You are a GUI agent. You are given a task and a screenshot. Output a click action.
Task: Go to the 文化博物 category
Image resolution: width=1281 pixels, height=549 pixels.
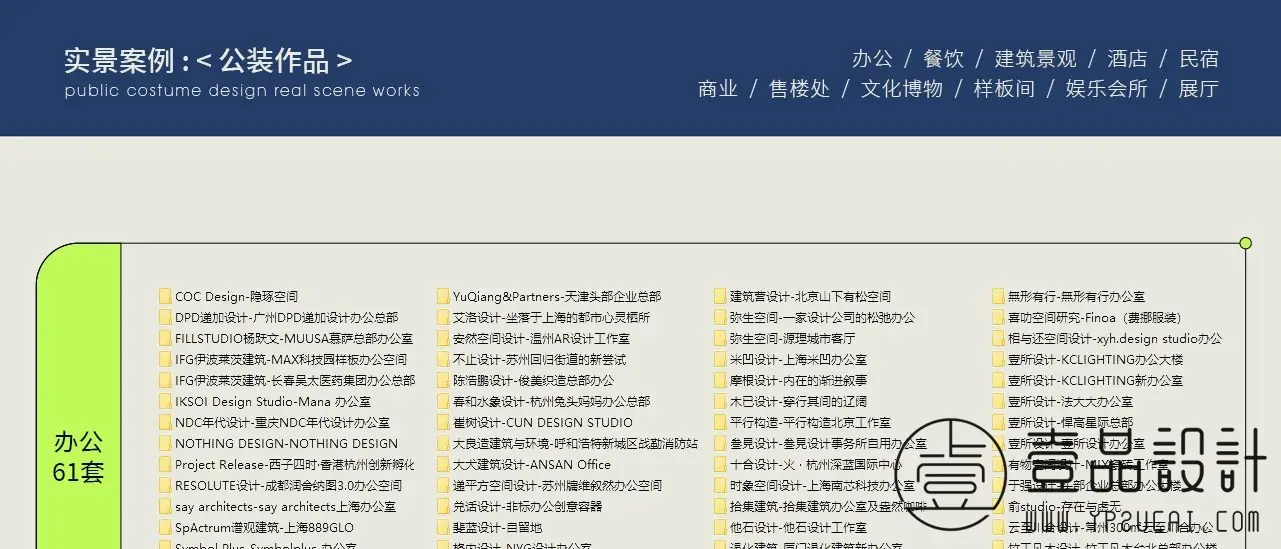tap(902, 89)
